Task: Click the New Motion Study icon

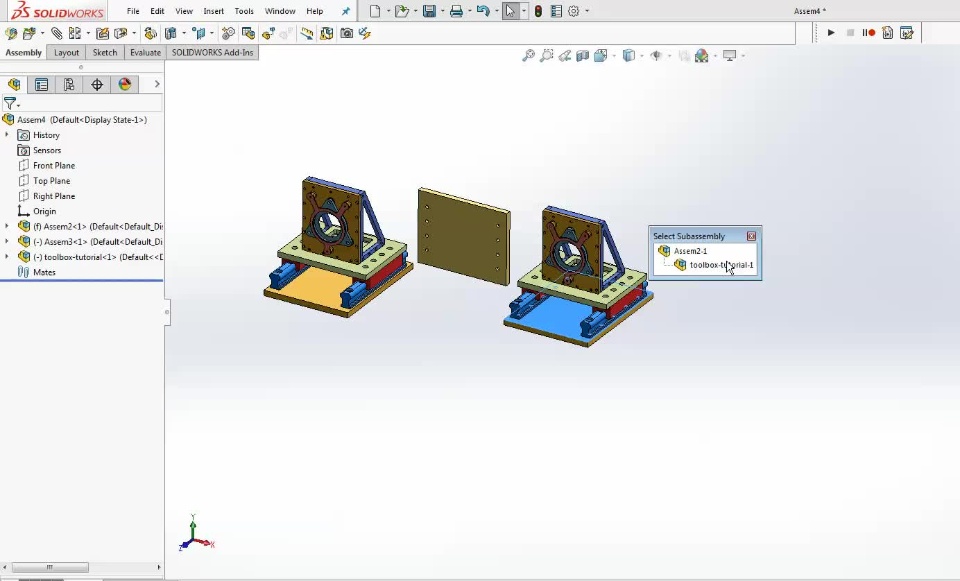Action: (x=228, y=33)
